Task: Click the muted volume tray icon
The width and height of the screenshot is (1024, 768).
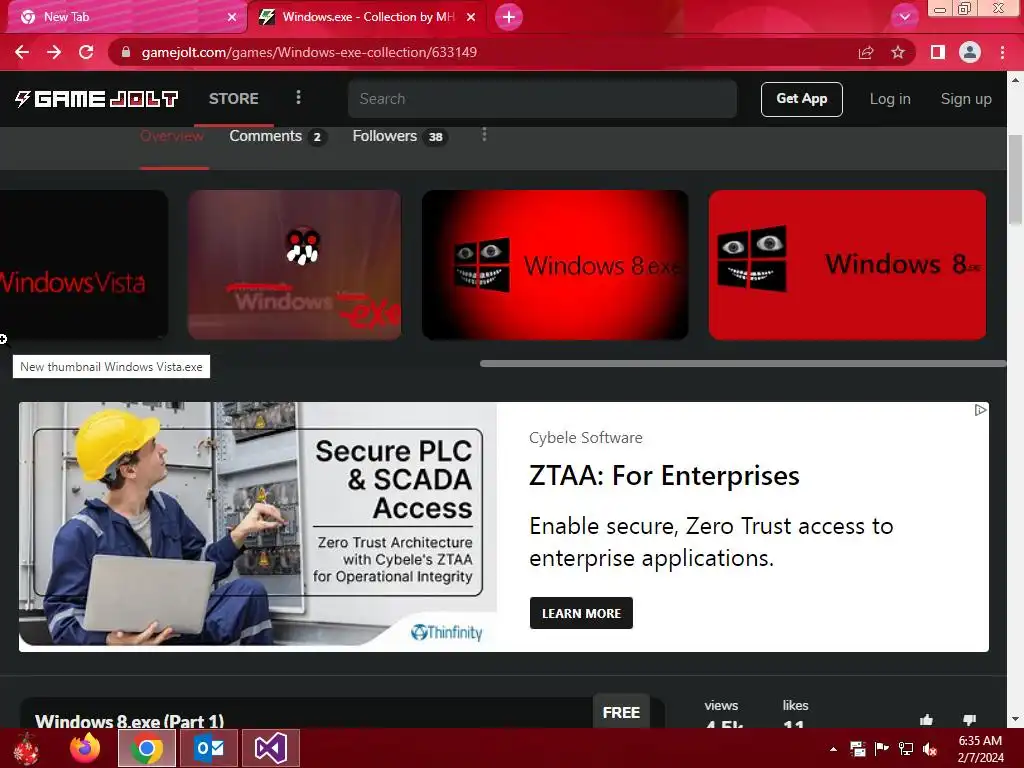Action: tap(930, 748)
